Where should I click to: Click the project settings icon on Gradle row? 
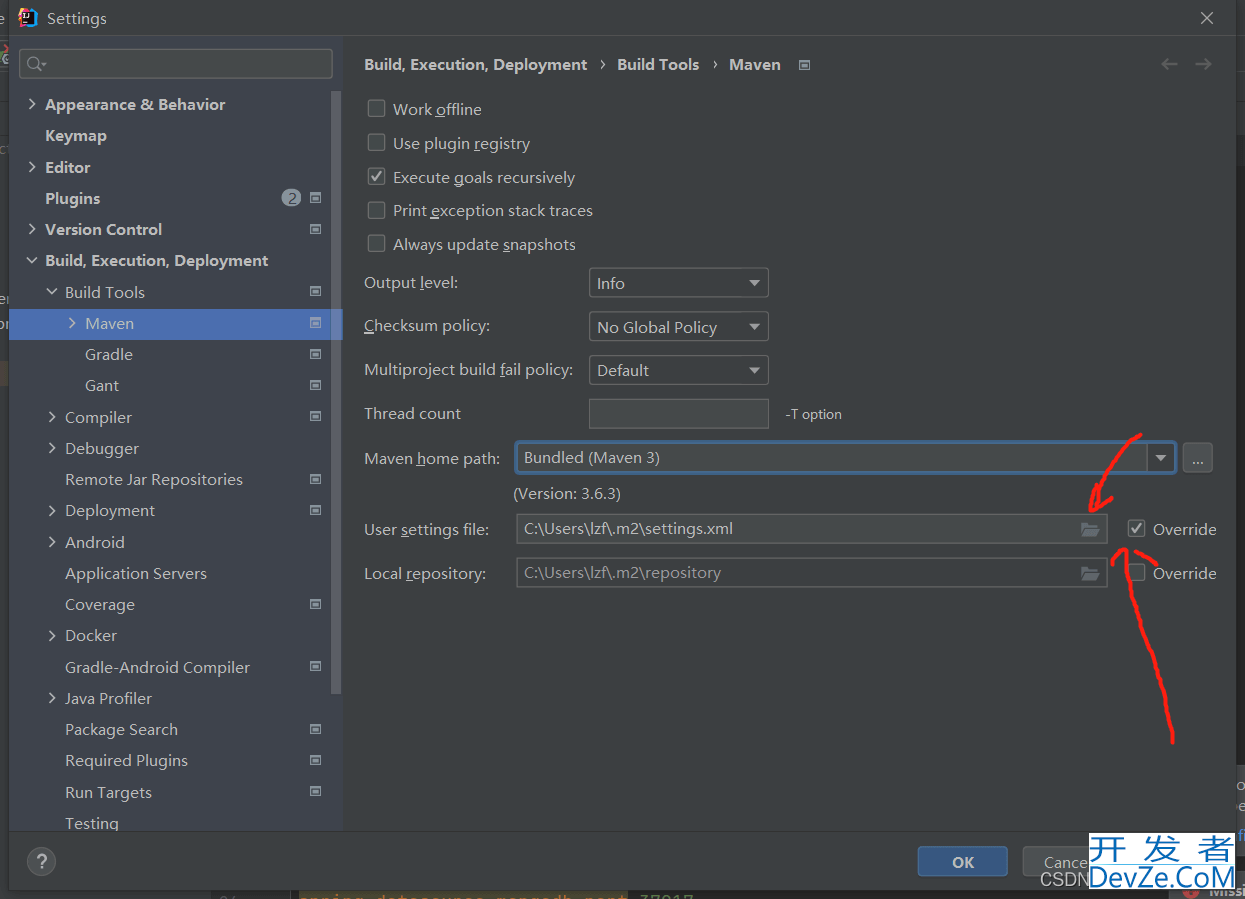315,354
